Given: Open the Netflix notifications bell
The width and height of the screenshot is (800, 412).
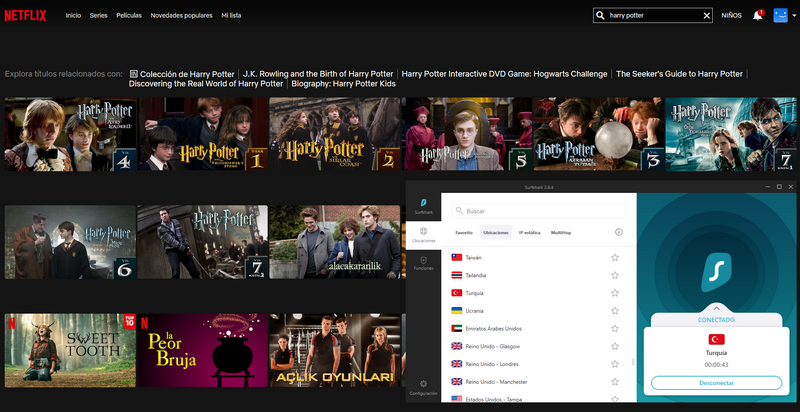Looking at the screenshot, I should click(x=758, y=16).
